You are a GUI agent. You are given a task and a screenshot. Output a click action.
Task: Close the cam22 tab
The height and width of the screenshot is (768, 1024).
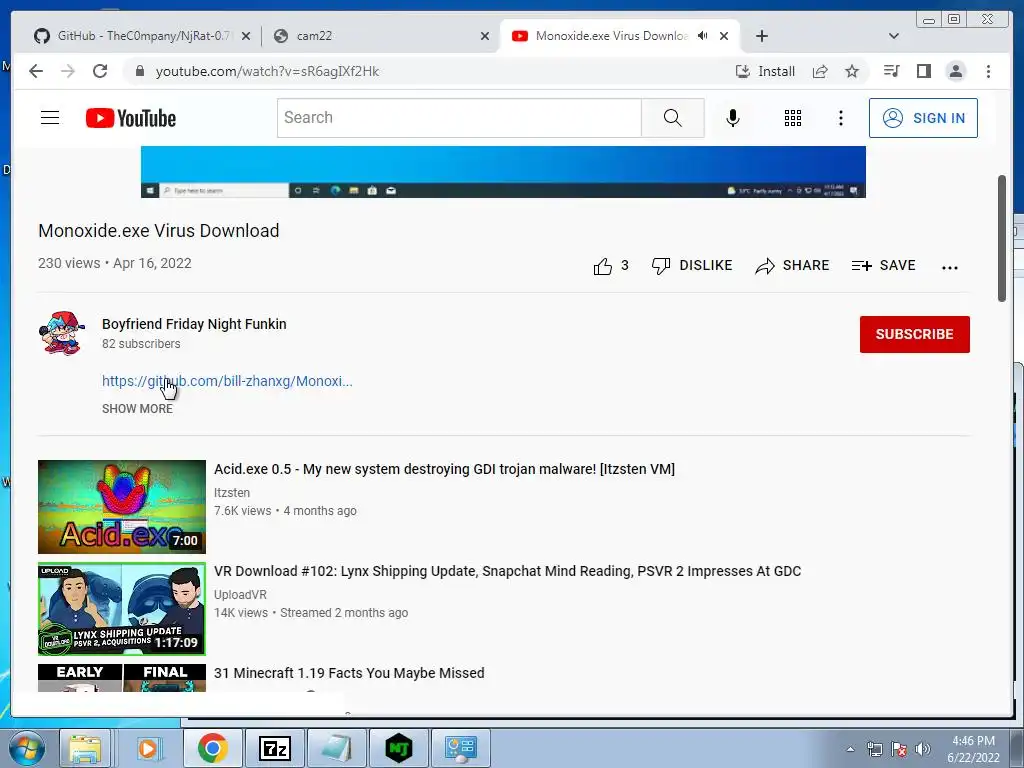485,36
